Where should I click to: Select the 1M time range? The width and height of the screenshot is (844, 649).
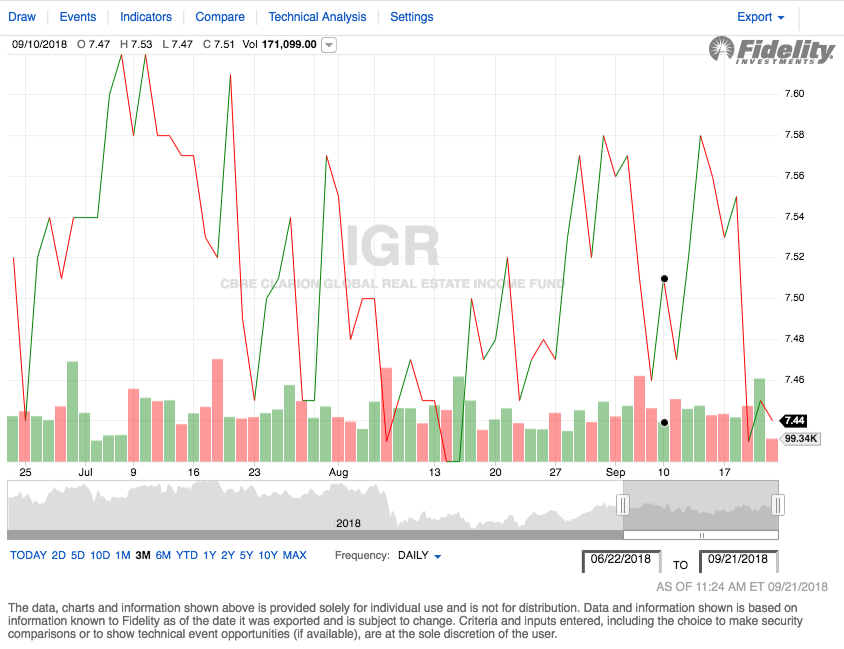123,555
